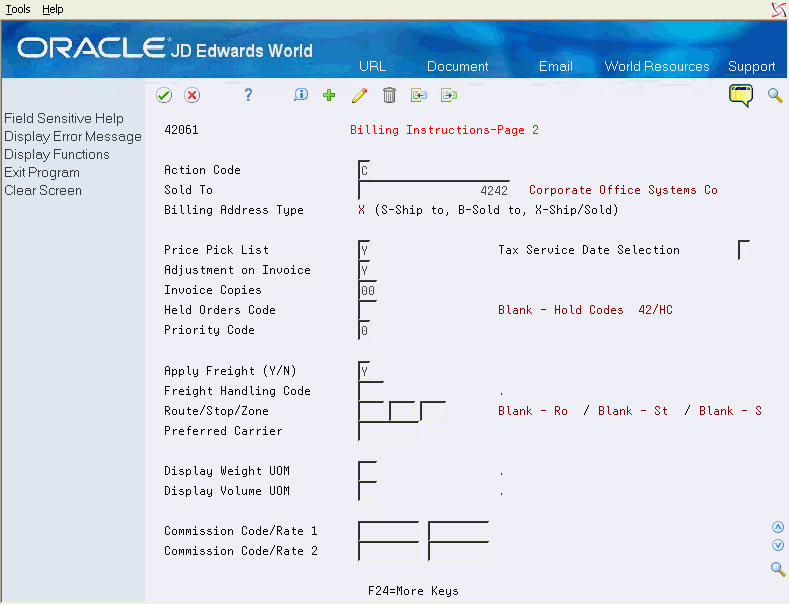Viewport: 789px width, 604px height.
Task: Focus the Sold To field
Action: pyautogui.click(x=434, y=190)
